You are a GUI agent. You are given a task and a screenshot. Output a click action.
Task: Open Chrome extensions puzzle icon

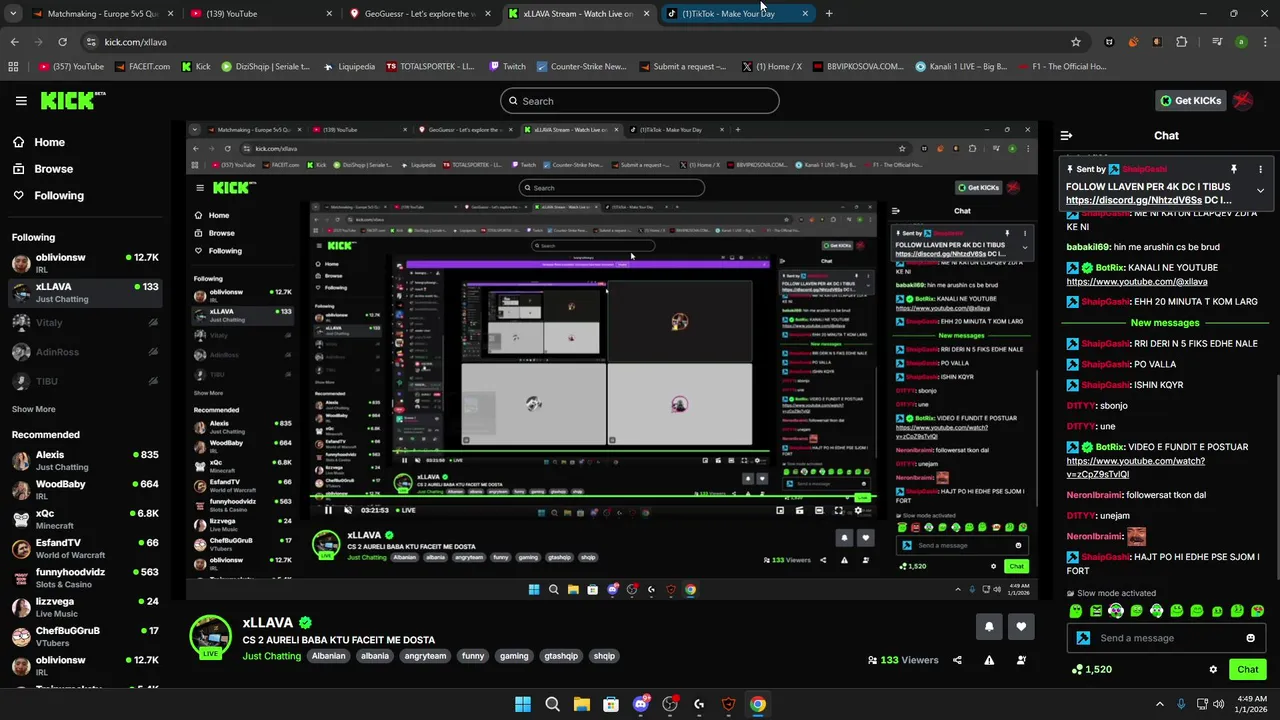tap(1182, 42)
